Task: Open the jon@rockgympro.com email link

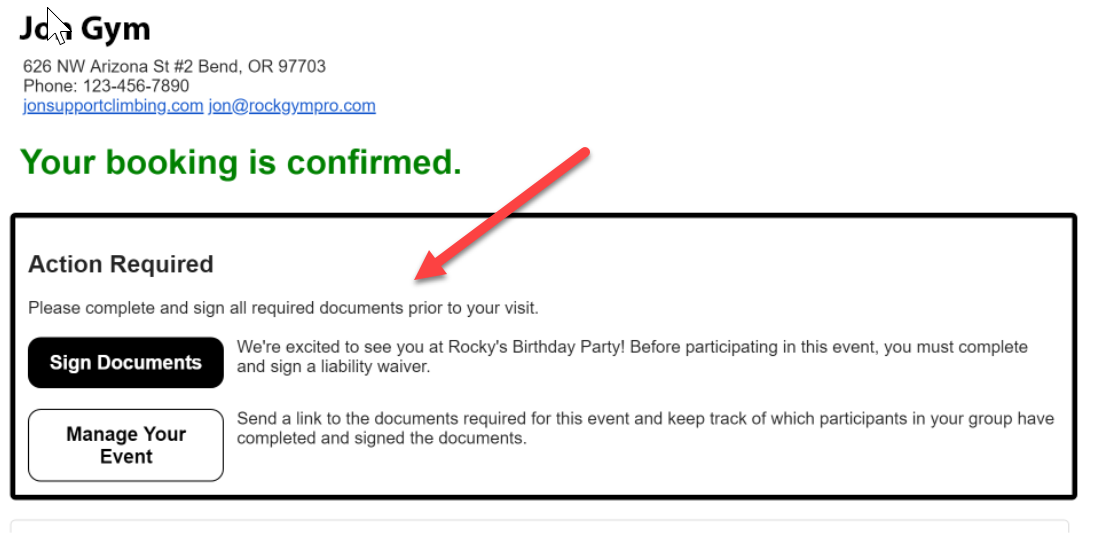Action: pyautogui.click(x=291, y=106)
